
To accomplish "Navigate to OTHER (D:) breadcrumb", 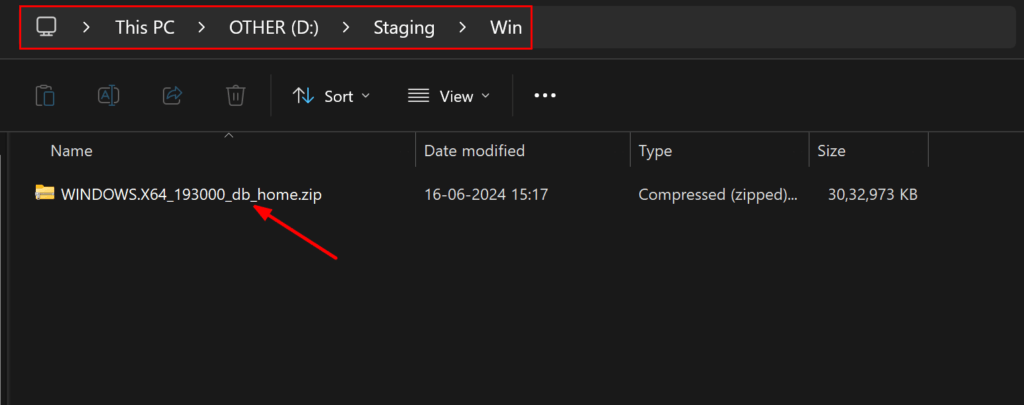I will (274, 27).
